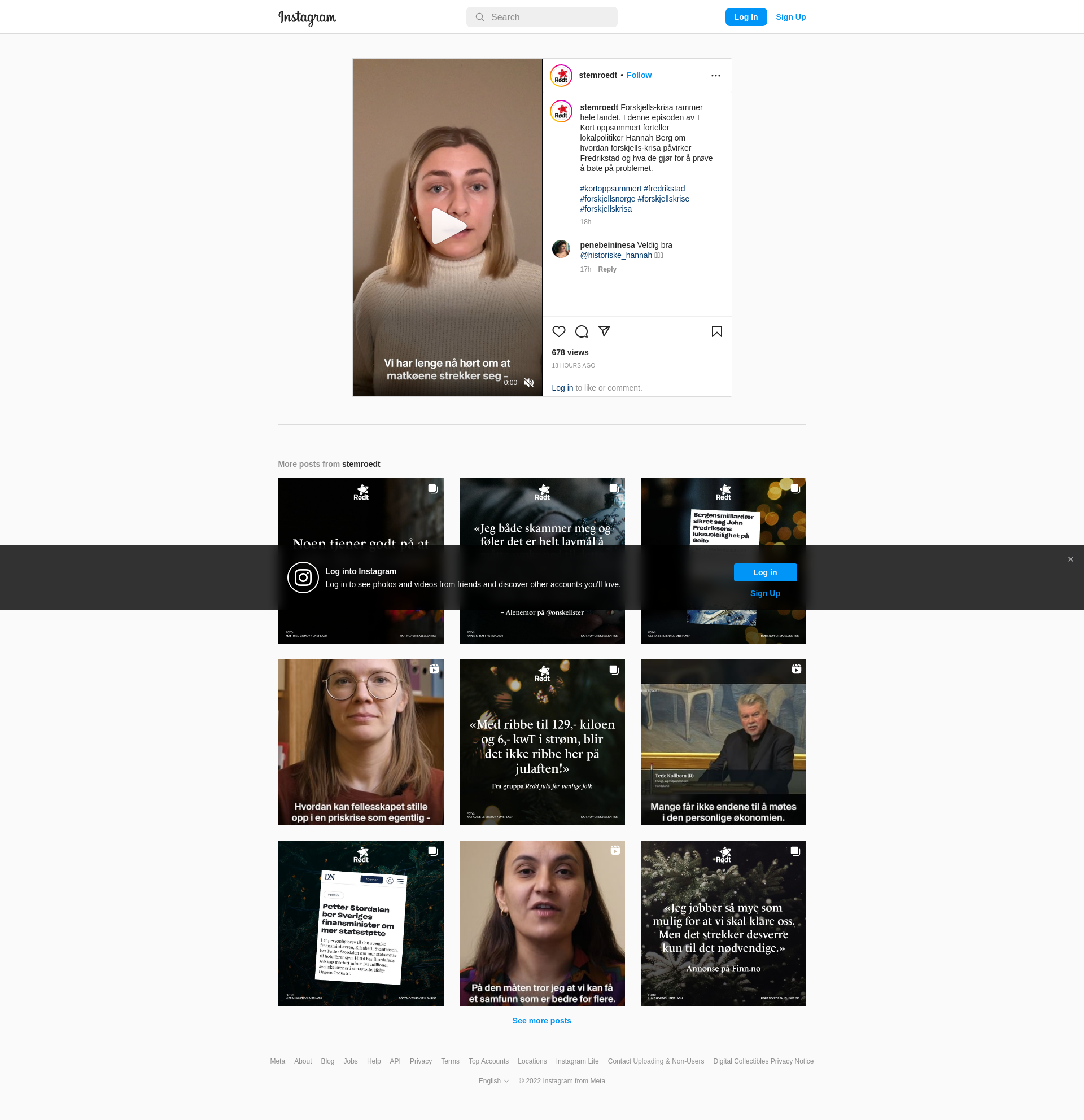The height and width of the screenshot is (1120, 1084).
Task: Click See more posts link
Action: tap(541, 1021)
